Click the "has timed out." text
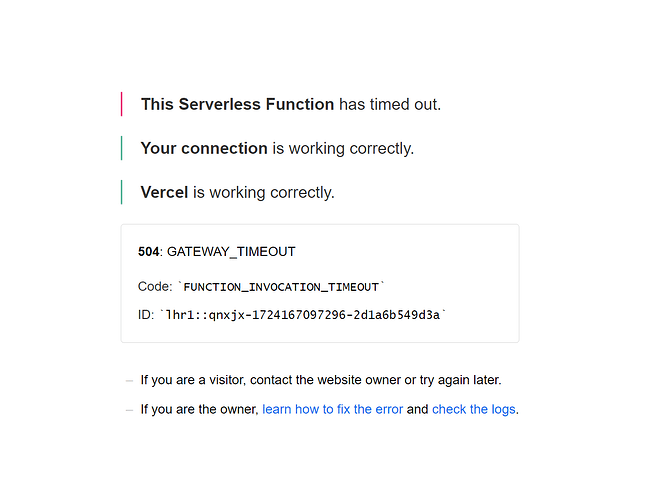This screenshot has width=657, height=500. point(390,104)
